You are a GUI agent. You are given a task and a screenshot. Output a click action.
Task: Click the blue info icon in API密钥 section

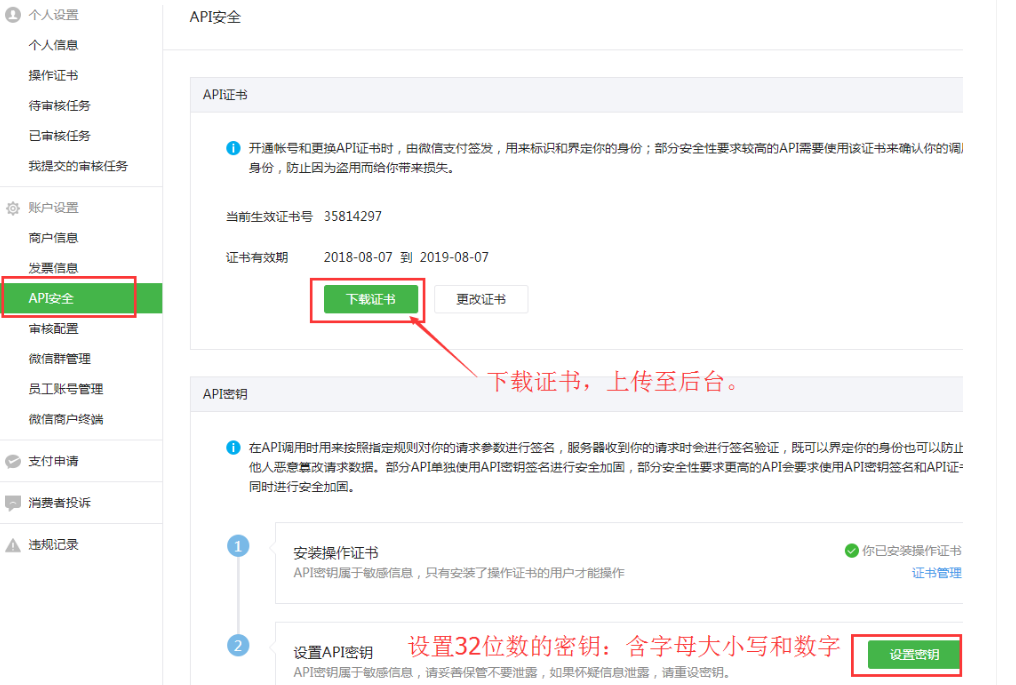click(233, 447)
